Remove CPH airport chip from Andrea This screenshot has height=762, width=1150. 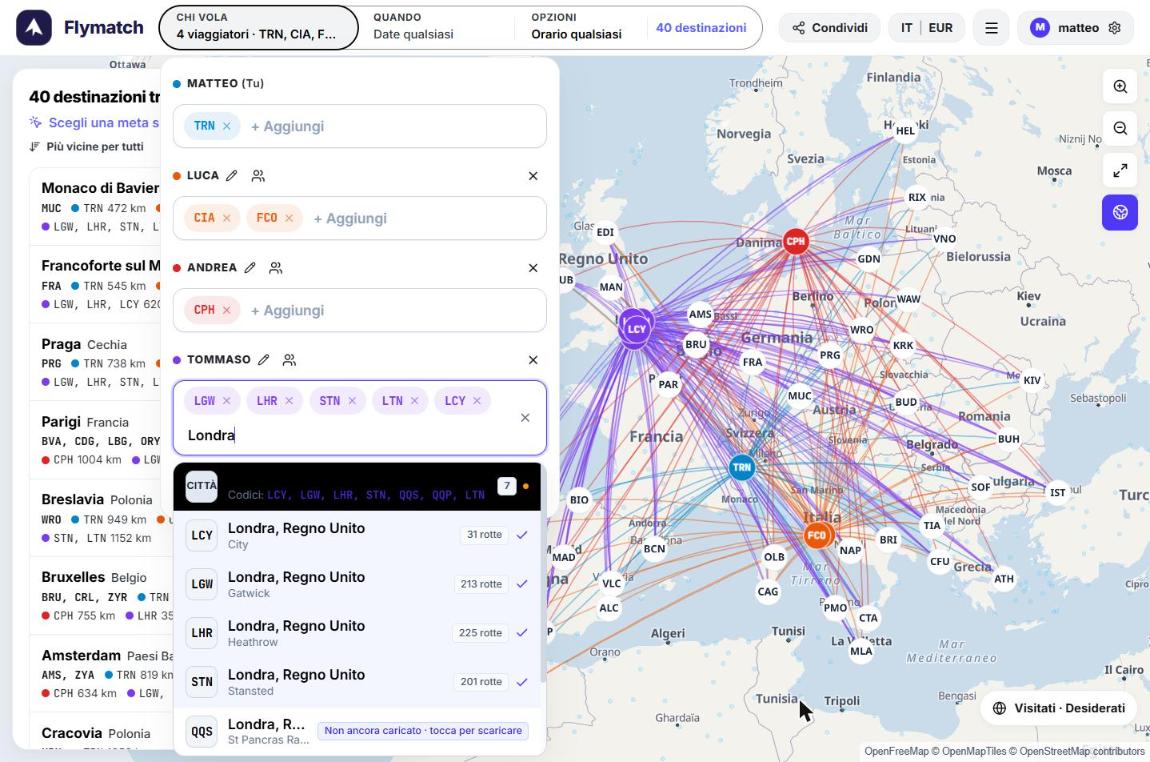pyautogui.click(x=227, y=310)
